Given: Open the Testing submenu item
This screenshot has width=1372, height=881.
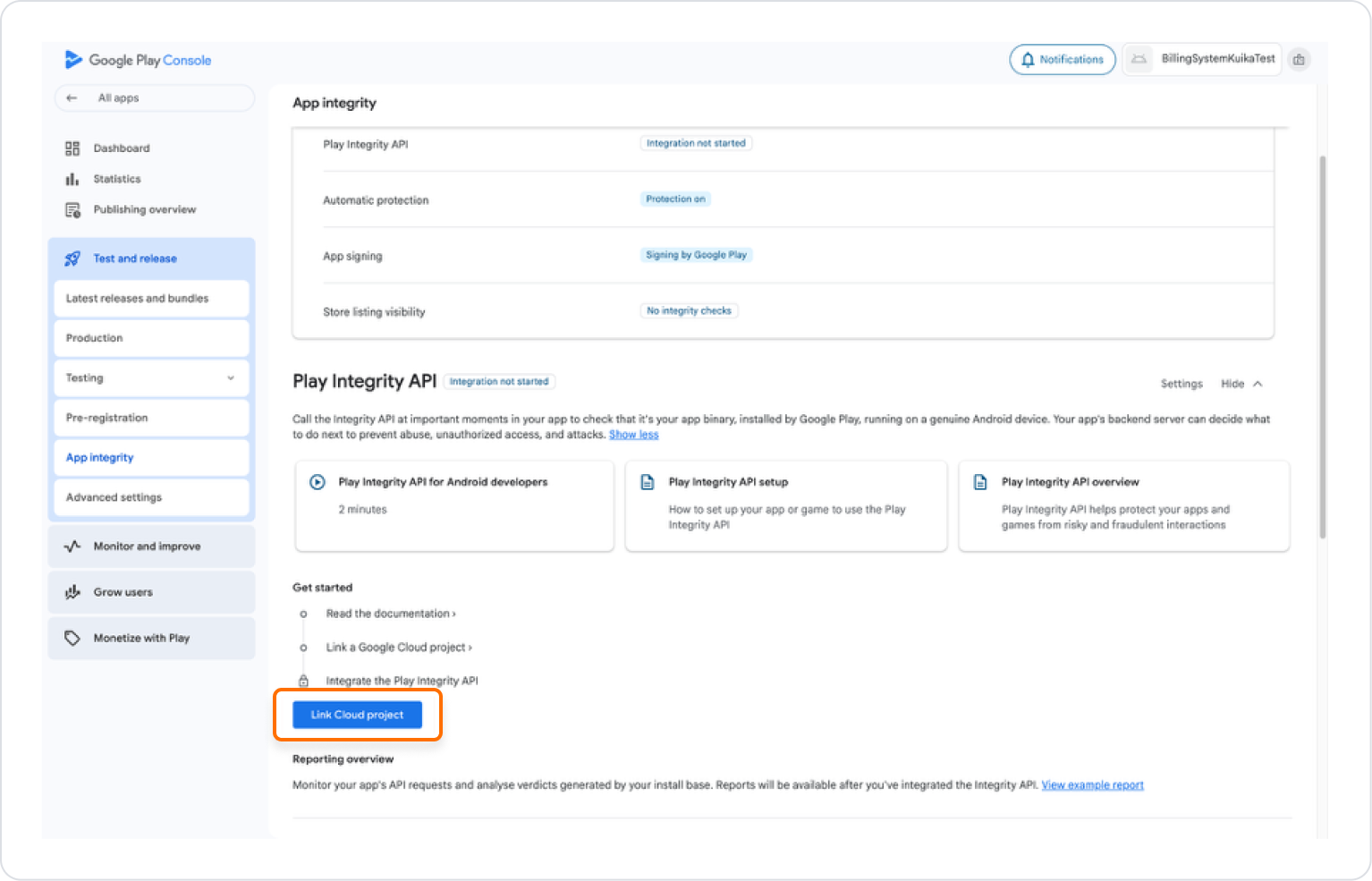Looking at the screenshot, I should click(151, 378).
